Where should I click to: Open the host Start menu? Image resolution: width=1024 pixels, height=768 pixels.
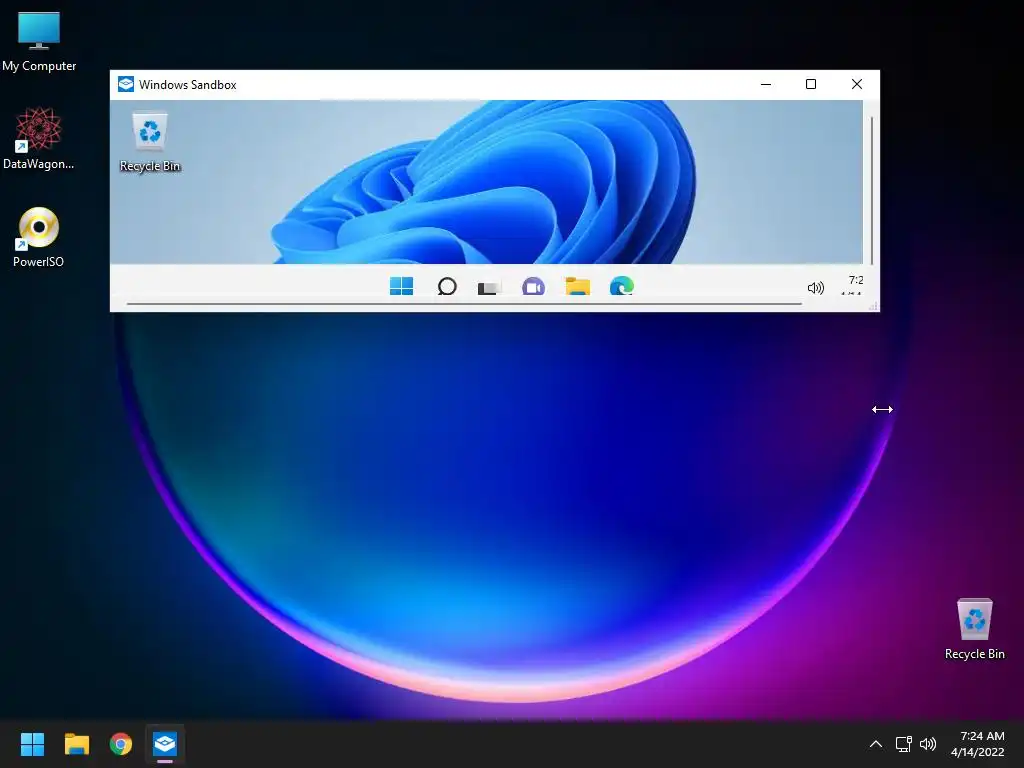(32, 744)
